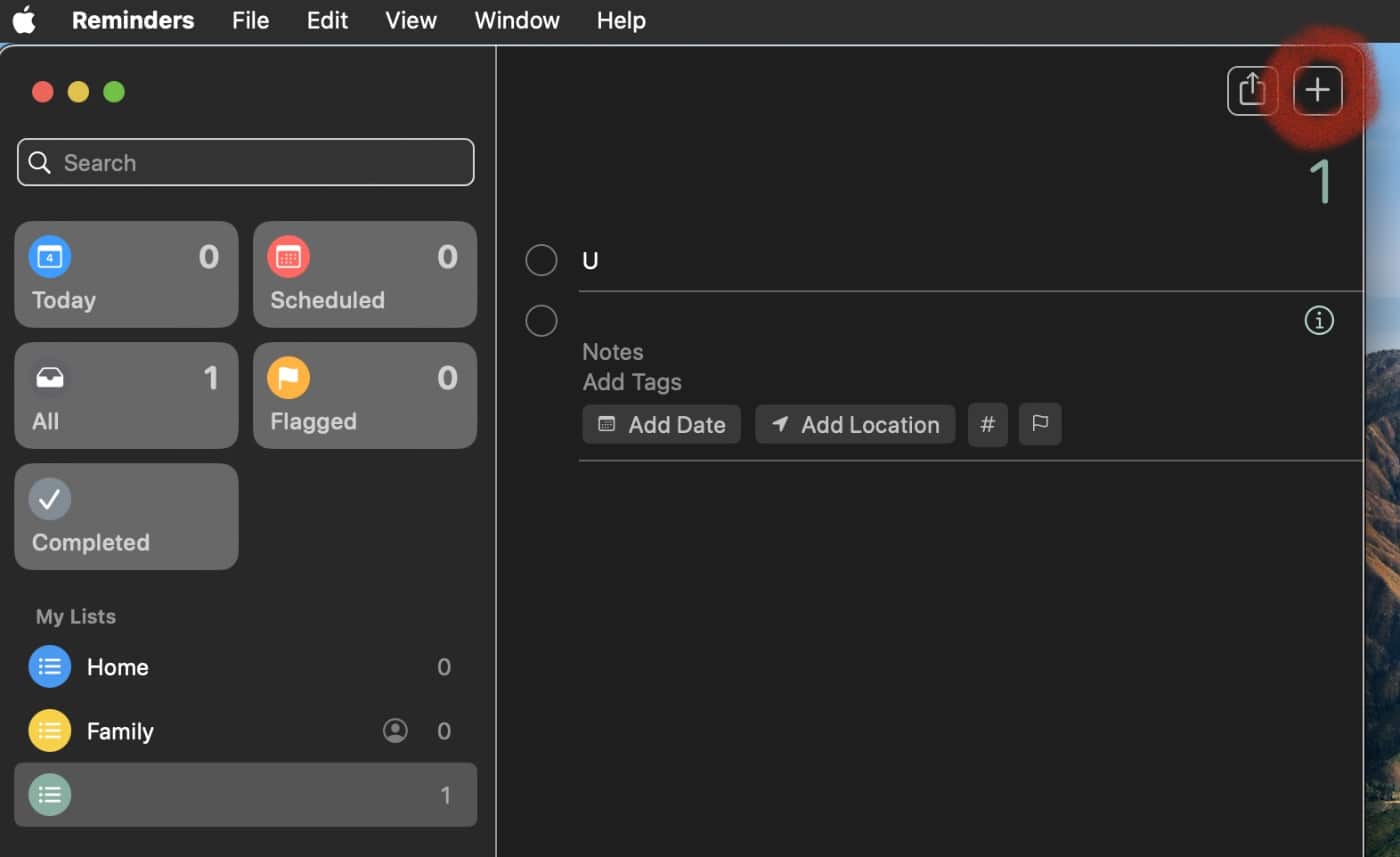
Task: Open the File menu
Action: coord(250,20)
